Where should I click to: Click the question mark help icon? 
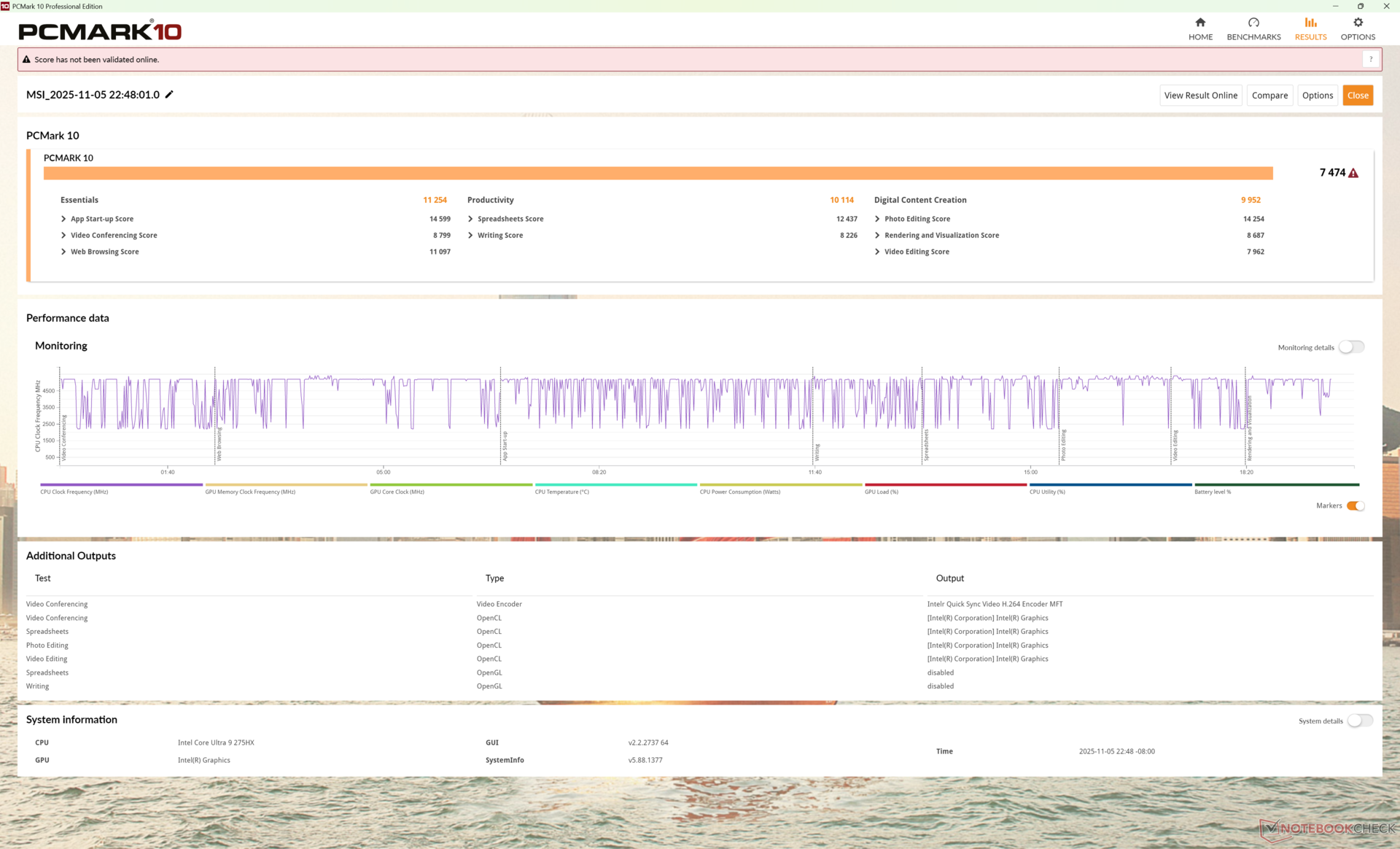(x=1371, y=60)
